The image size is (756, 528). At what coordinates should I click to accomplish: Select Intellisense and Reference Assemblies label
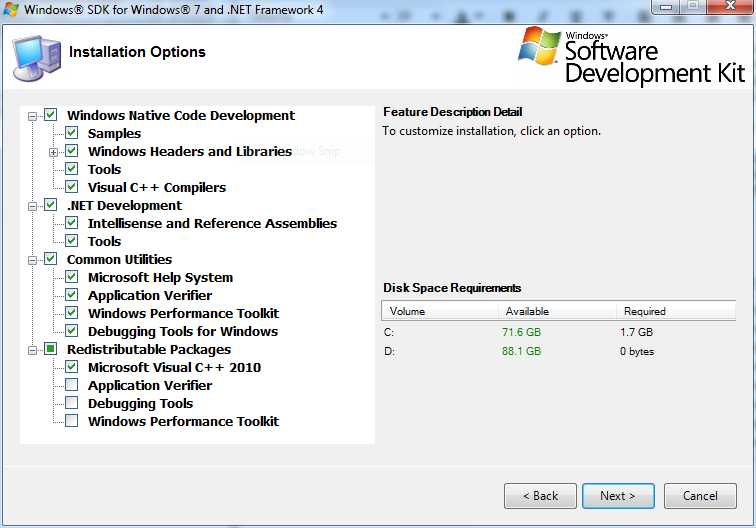[212, 223]
